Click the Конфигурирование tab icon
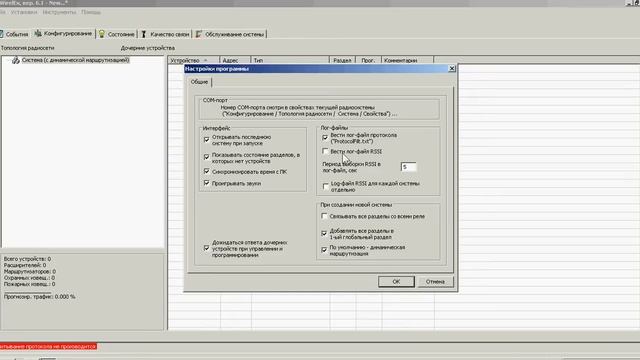This screenshot has height=360, width=640. point(38,33)
